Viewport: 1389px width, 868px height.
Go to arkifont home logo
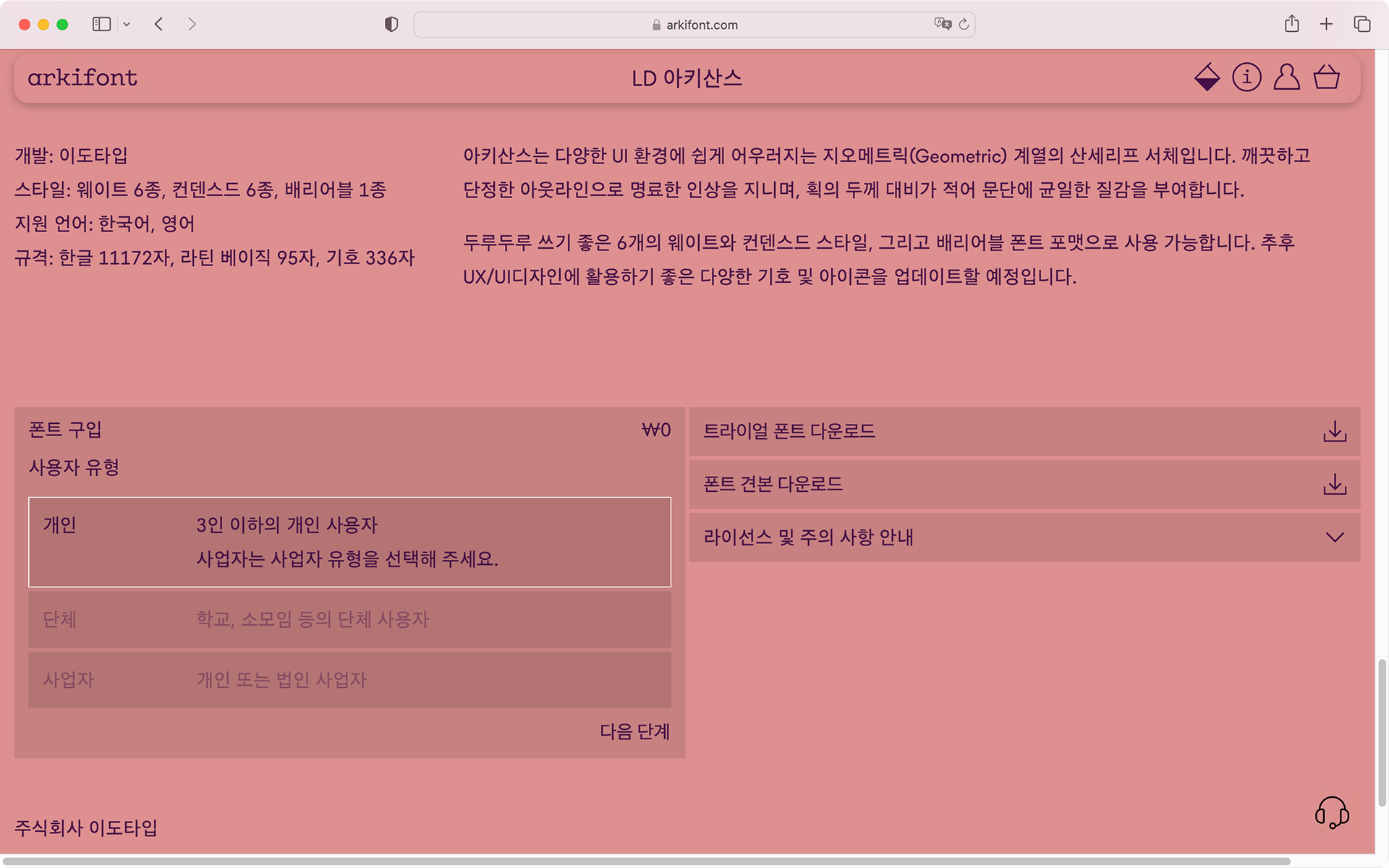[82, 78]
